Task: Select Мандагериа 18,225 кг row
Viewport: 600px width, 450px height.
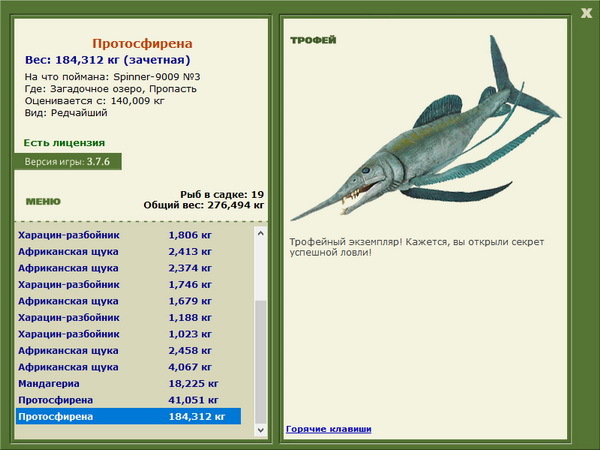Action: pos(129,383)
